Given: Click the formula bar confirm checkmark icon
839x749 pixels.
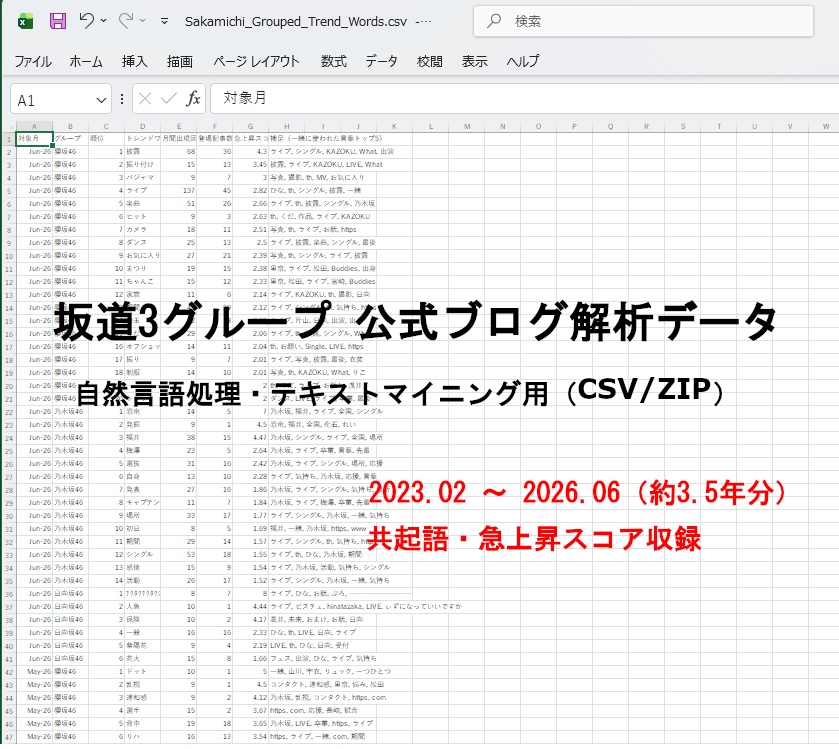Looking at the screenshot, I should (169, 99).
